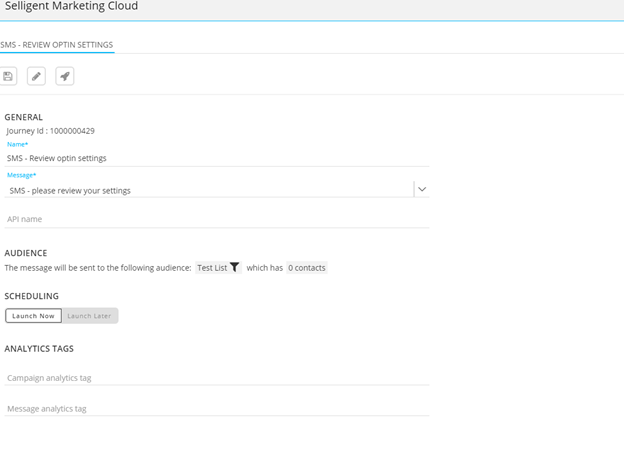This screenshot has height=463, width=624.
Task: Click the 0 contacts count
Action: tap(307, 268)
